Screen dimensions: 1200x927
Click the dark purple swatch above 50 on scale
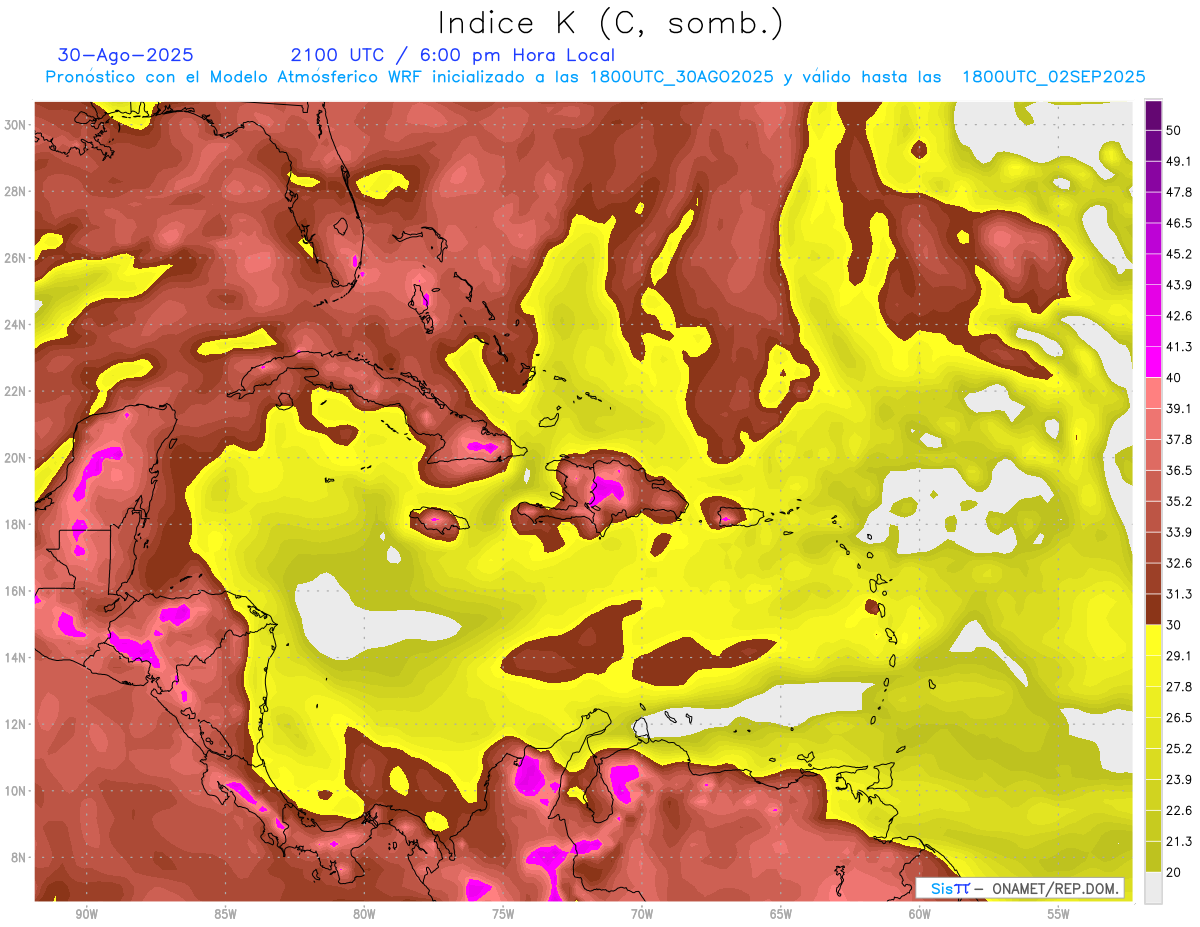(x=1153, y=116)
